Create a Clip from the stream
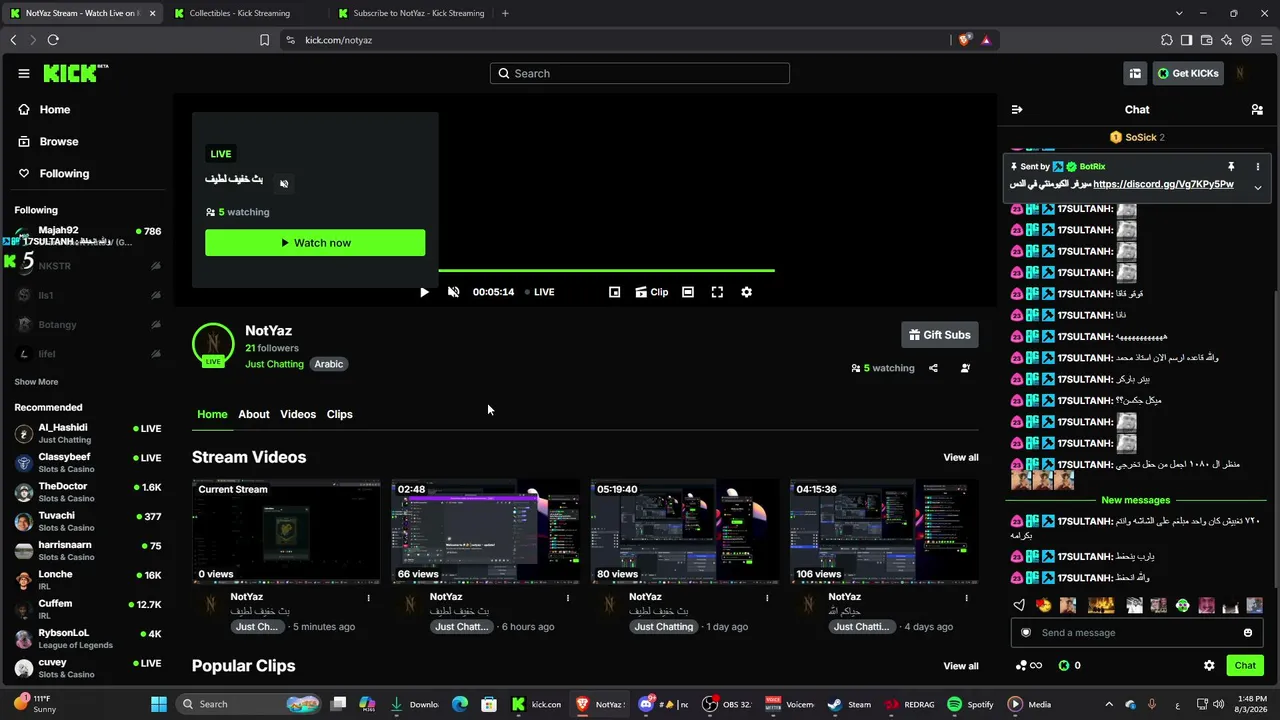The width and height of the screenshot is (1280, 720). [652, 292]
